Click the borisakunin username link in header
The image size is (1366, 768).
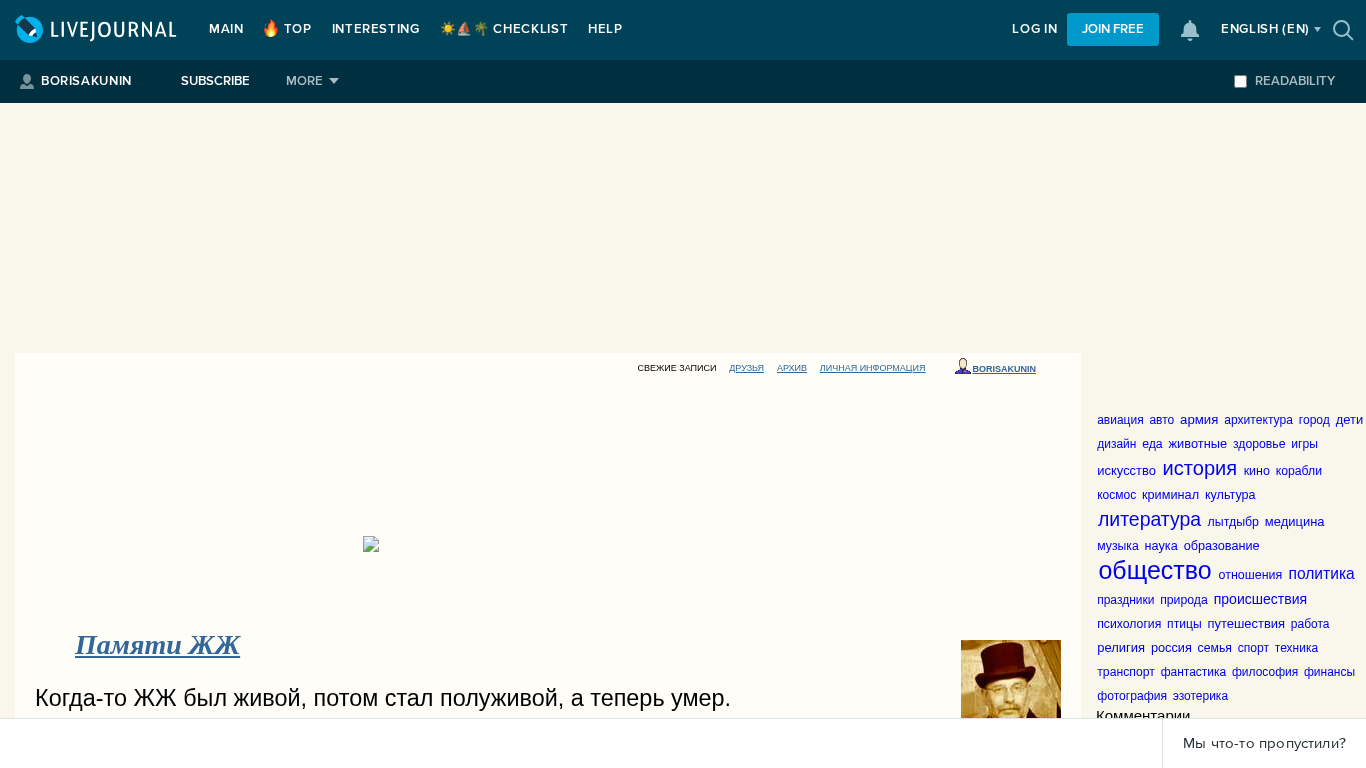coord(1004,369)
